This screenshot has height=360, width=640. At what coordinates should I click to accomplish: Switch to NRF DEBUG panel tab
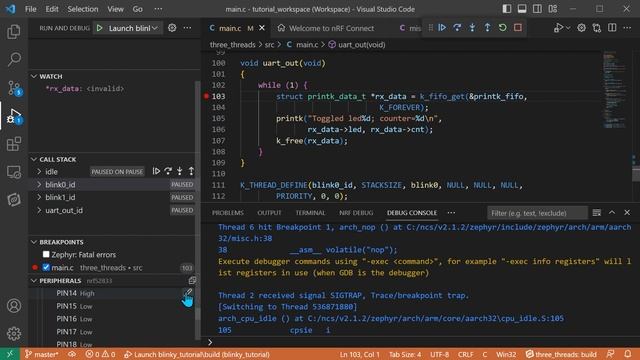click(356, 213)
